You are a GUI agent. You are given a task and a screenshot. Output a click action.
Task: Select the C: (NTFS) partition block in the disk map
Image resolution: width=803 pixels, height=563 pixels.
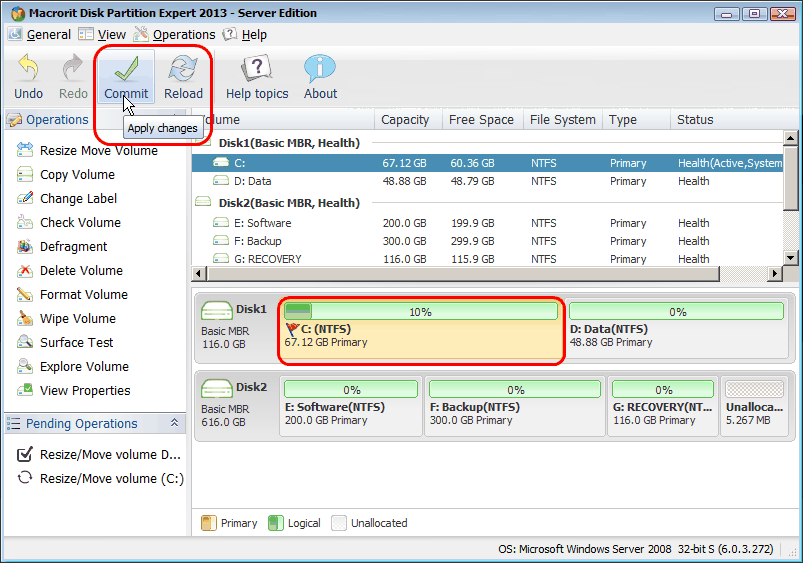421,330
